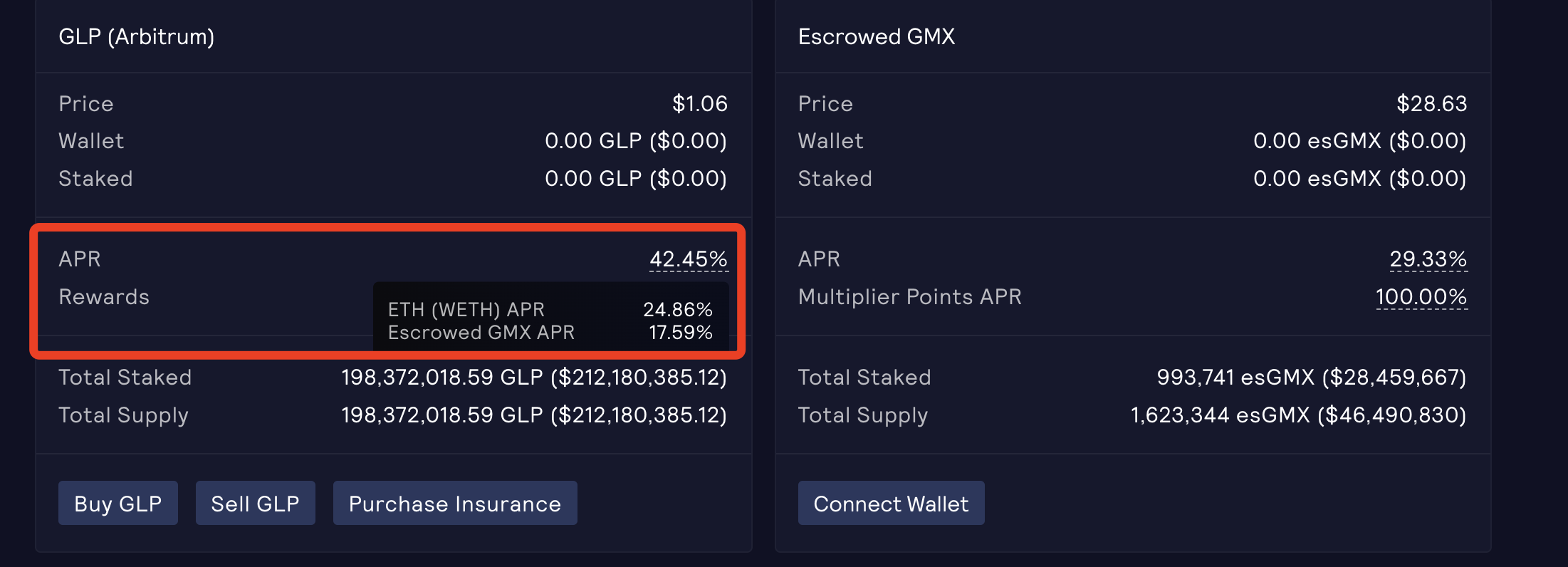Select the esGMX price $28.63

click(1431, 104)
